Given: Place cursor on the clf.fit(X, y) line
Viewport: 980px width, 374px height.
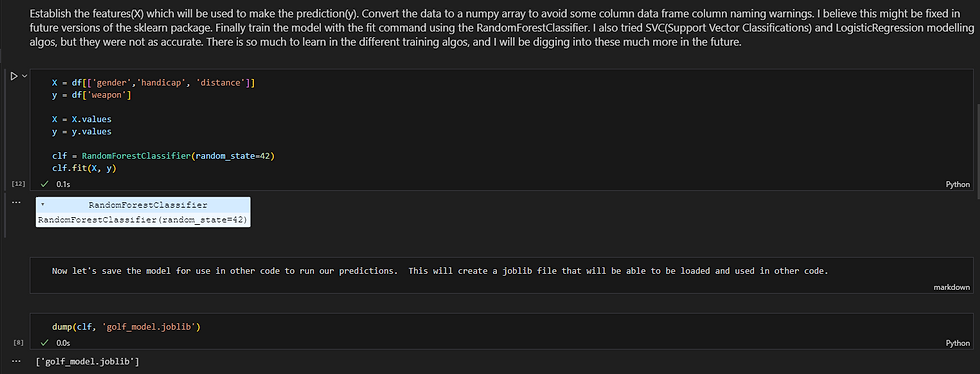Looking at the screenshot, I should point(85,168).
